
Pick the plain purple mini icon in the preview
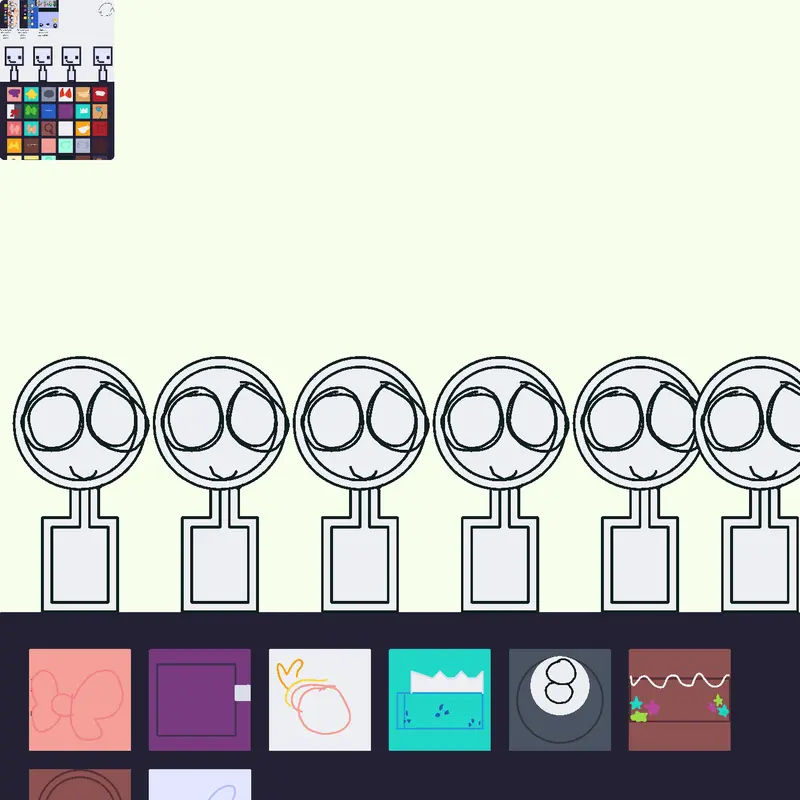point(65,111)
